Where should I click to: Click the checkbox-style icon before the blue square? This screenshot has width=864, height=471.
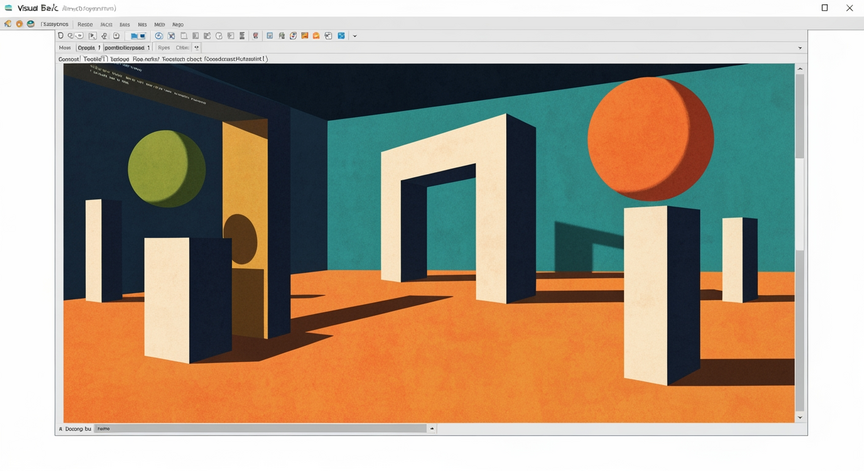click(328, 36)
